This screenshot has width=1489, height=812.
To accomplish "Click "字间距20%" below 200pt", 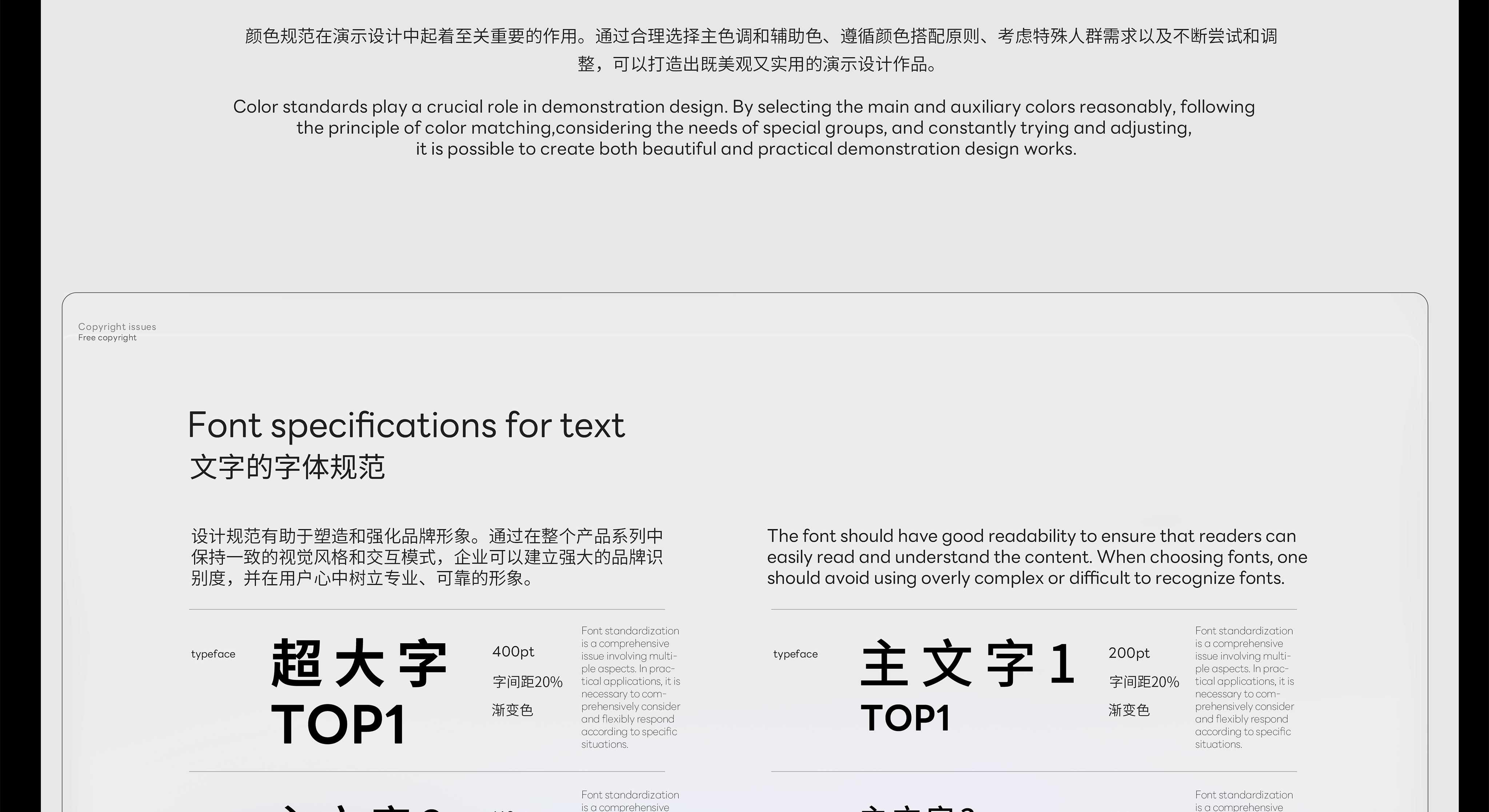I will [1144, 682].
